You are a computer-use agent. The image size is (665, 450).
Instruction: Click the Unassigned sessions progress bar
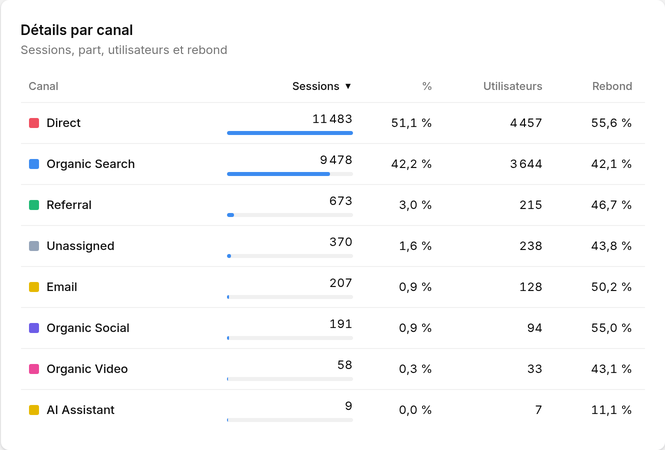290,256
